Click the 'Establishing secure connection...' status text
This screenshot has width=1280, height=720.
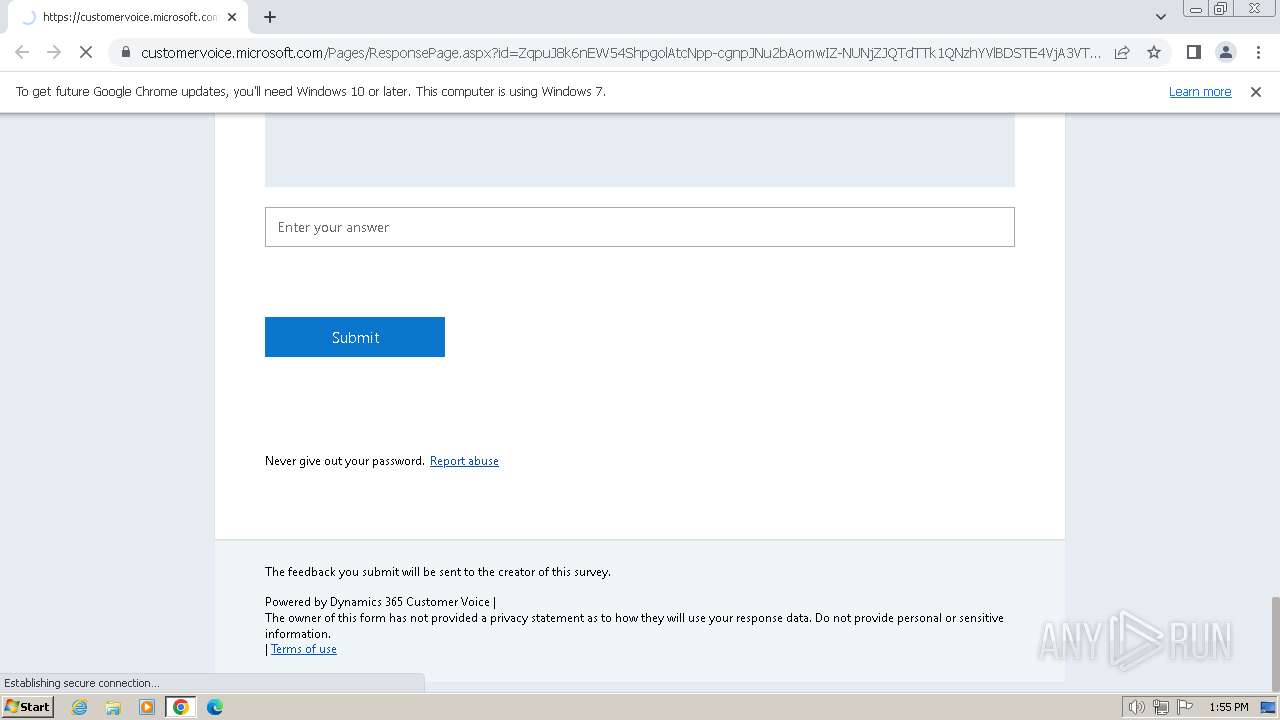[x=81, y=683]
